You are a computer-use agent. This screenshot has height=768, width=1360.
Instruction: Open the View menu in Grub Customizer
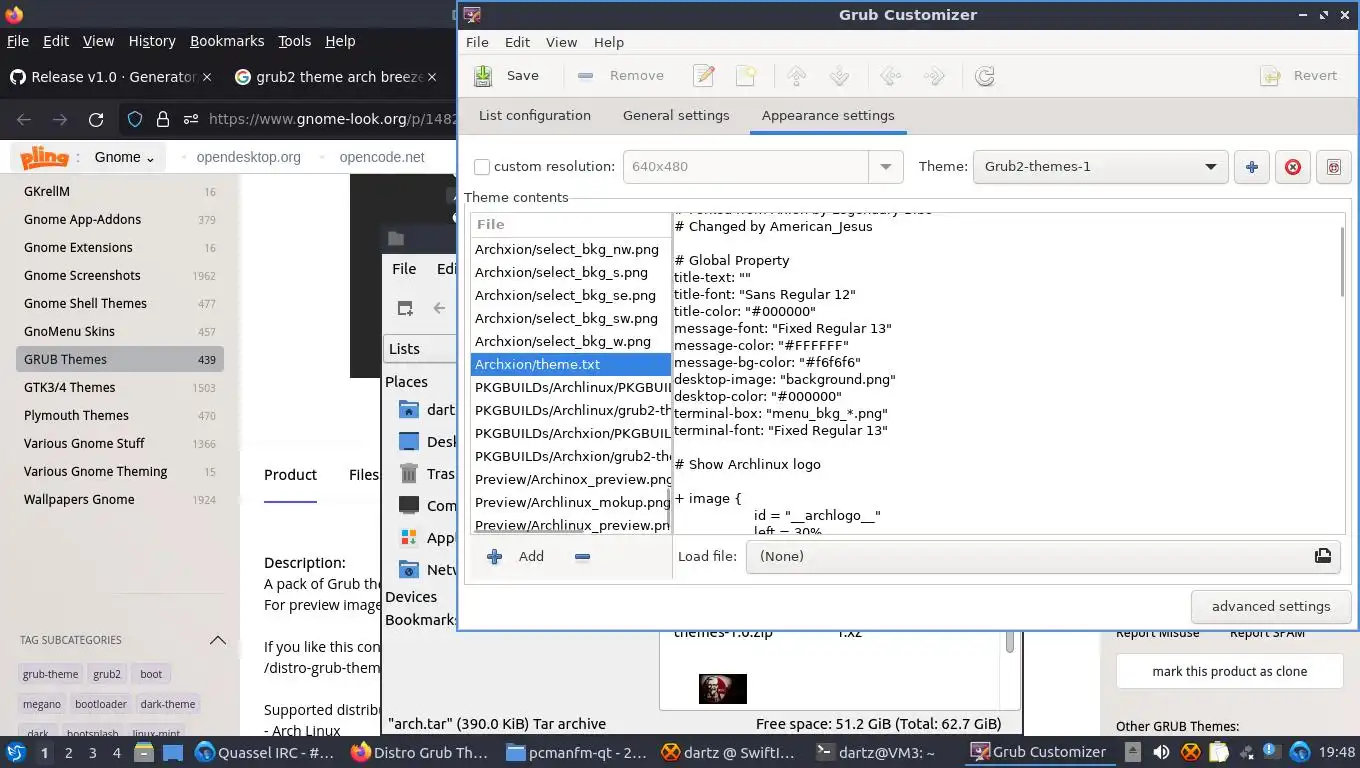click(x=561, y=42)
